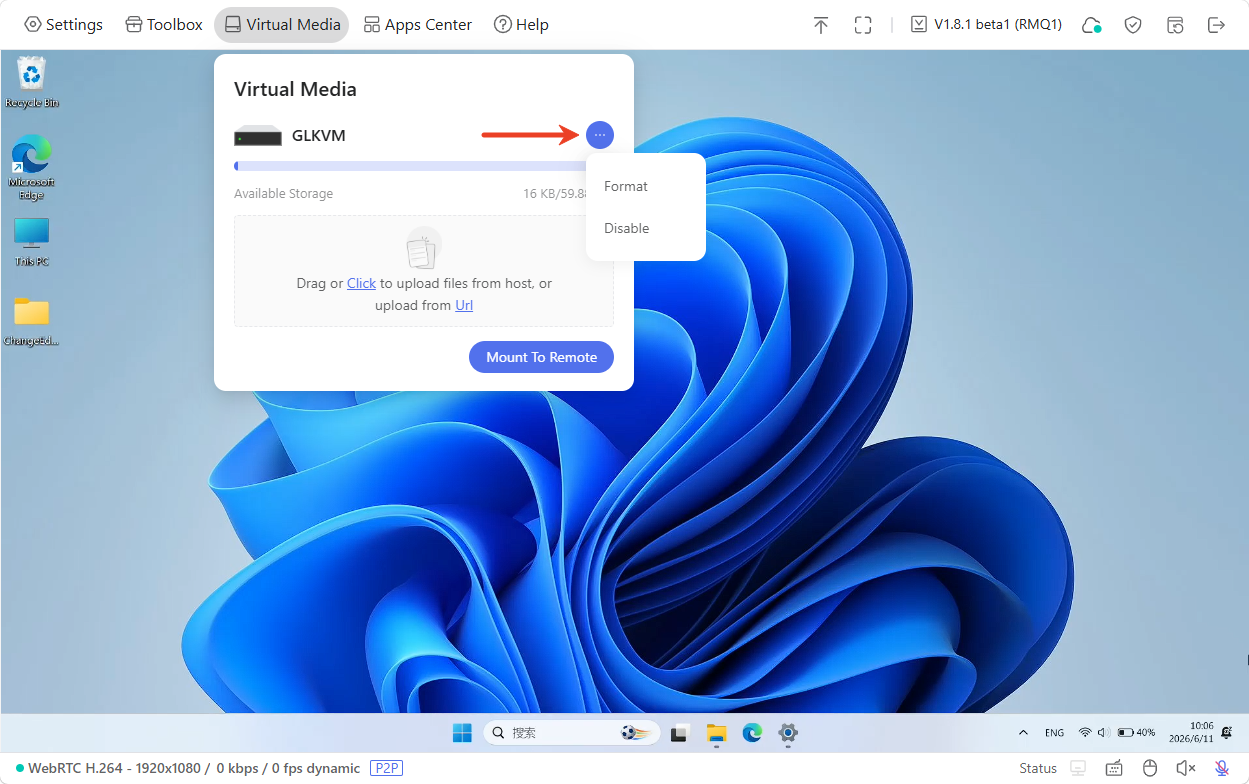The height and width of the screenshot is (784, 1249).
Task: Unmute audio via the speaker icon
Action: click(1186, 768)
